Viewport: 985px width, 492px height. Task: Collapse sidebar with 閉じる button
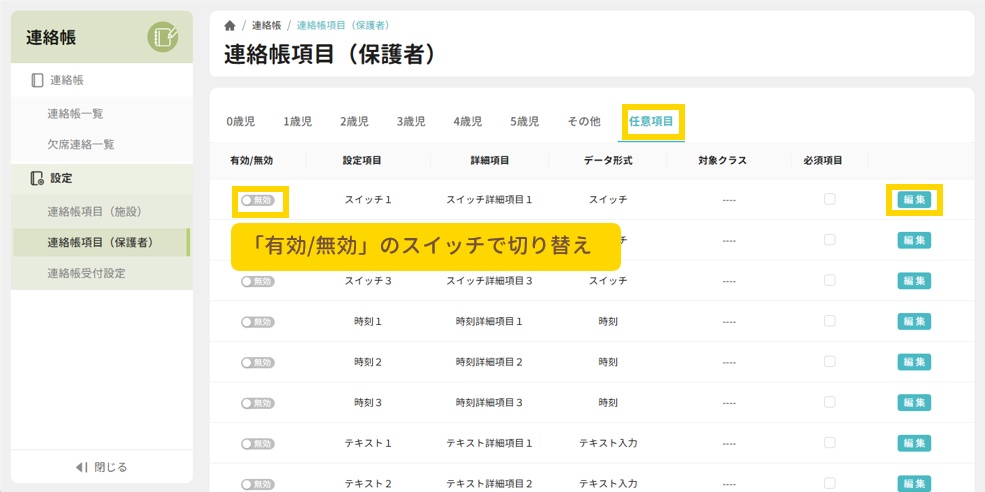pyautogui.click(x=102, y=467)
